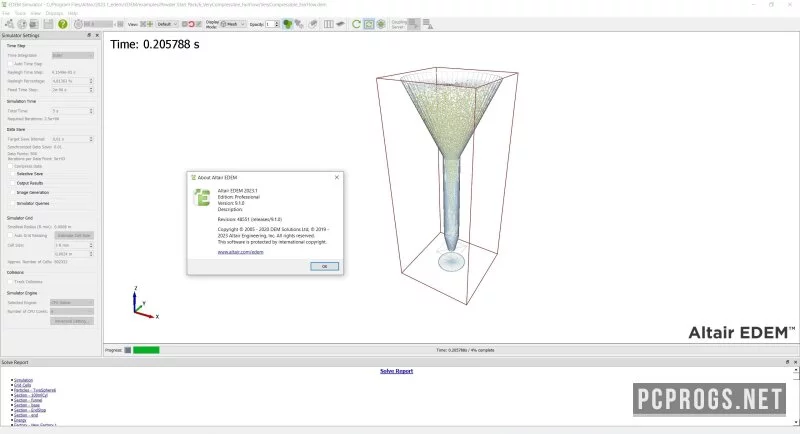800x434 pixels.
Task: Click the stop button in Progress bar
Action: coord(128,350)
